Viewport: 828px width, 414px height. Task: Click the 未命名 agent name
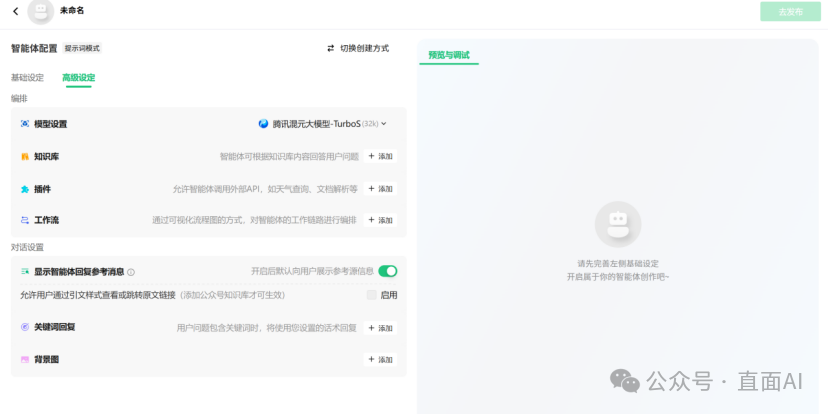(x=72, y=11)
